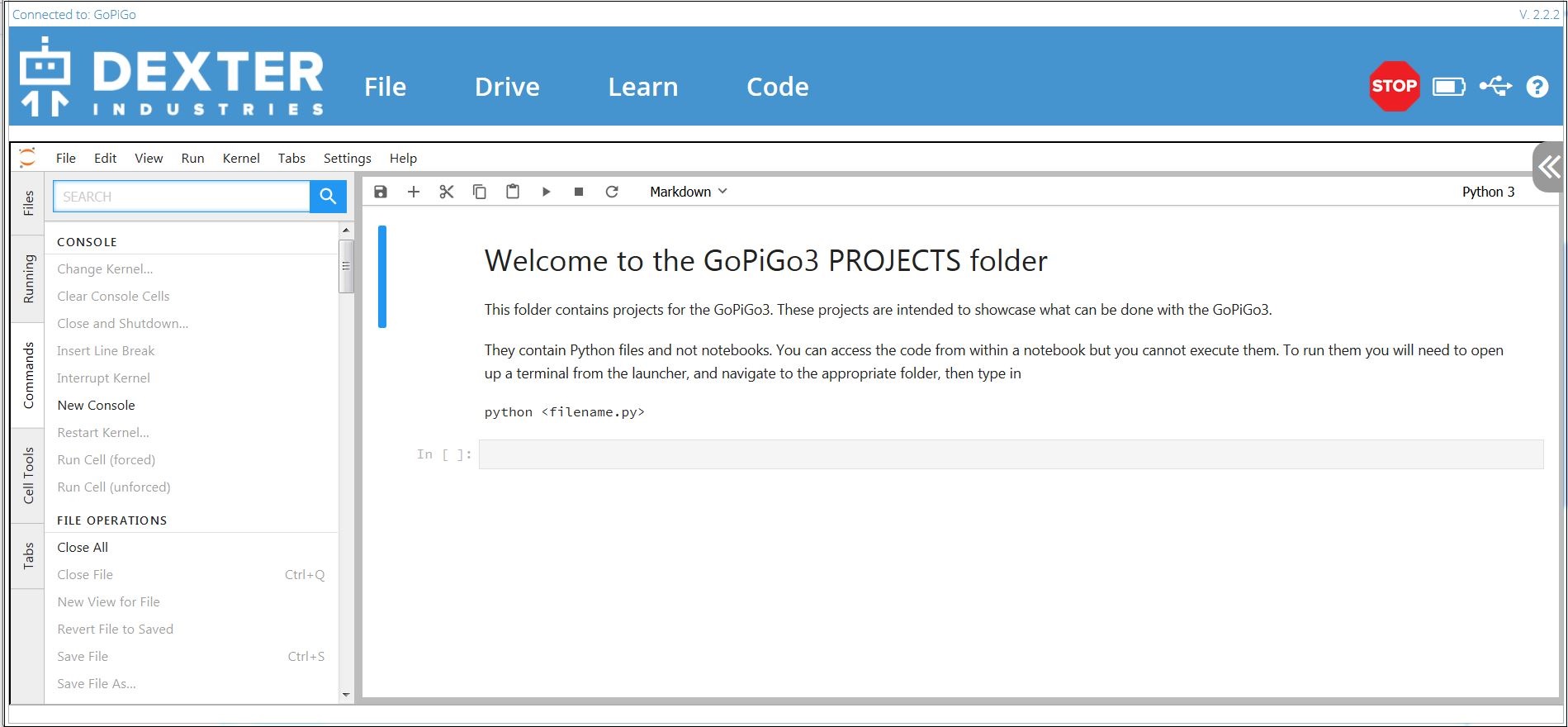Image resolution: width=1568 pixels, height=727 pixels.
Task: Open the Tabs menu
Action: pos(291,158)
